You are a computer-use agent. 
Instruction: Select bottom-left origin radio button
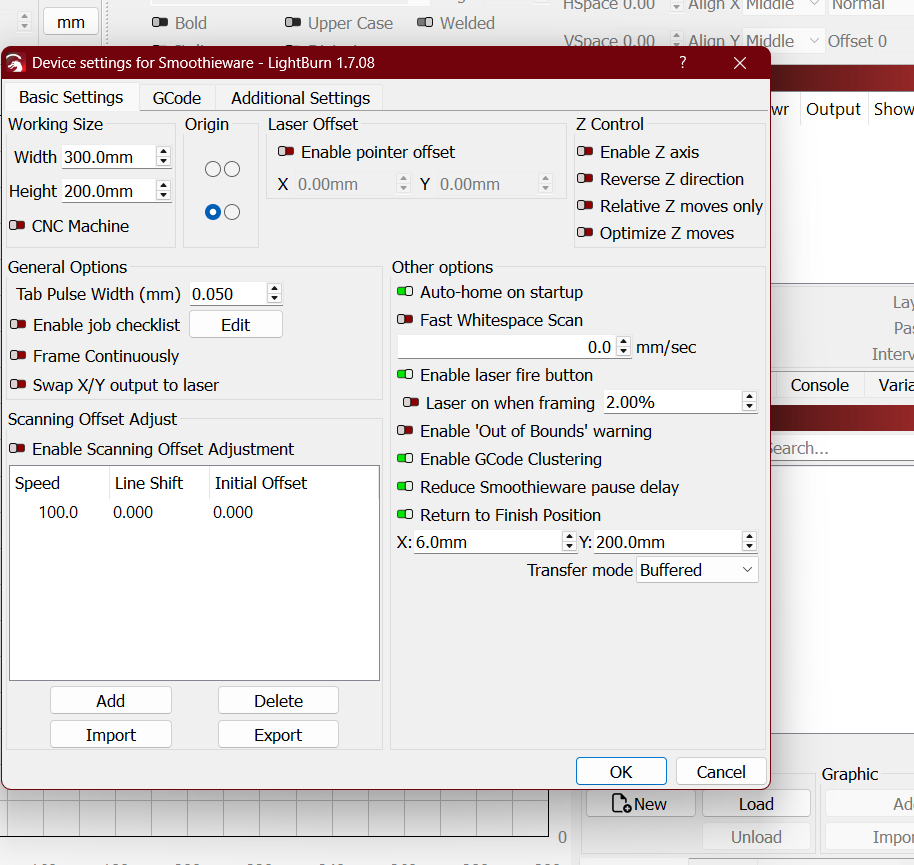pos(213,212)
